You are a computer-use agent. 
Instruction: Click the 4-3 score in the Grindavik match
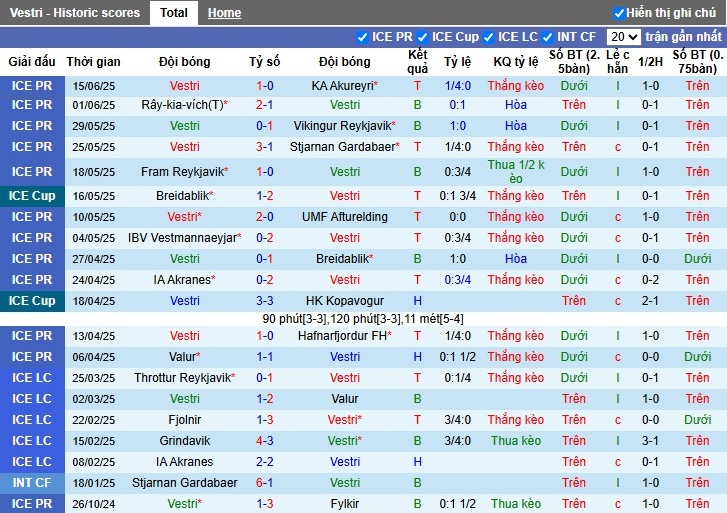[265, 441]
